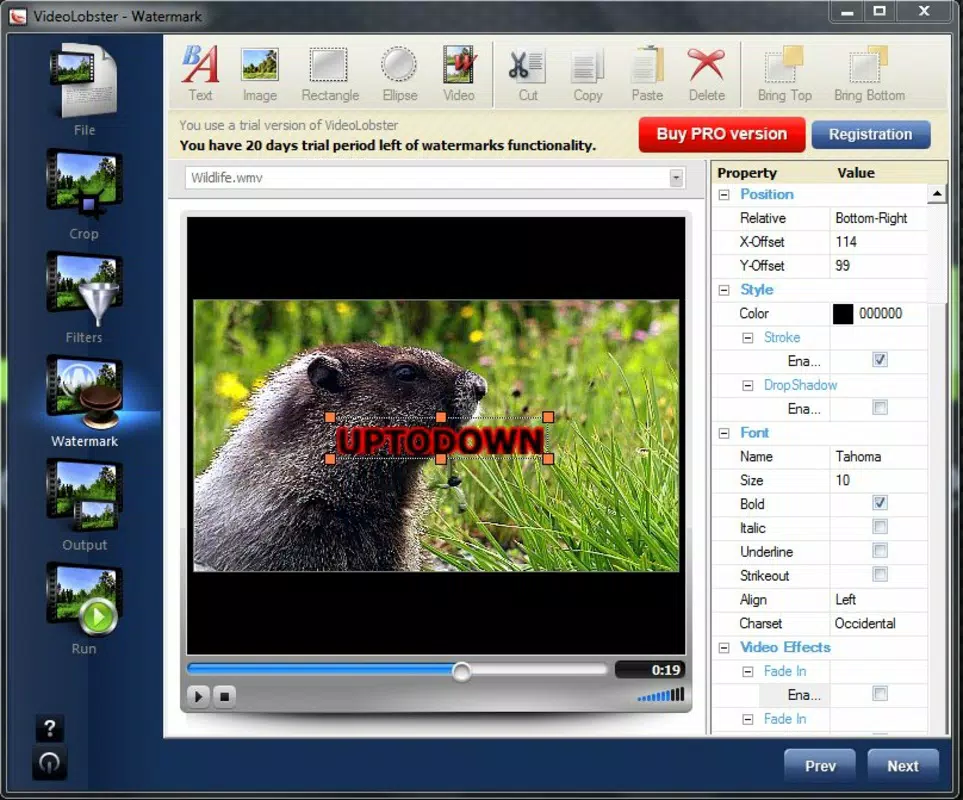Click the Value column header
This screenshot has width=963, height=800.
(x=856, y=173)
